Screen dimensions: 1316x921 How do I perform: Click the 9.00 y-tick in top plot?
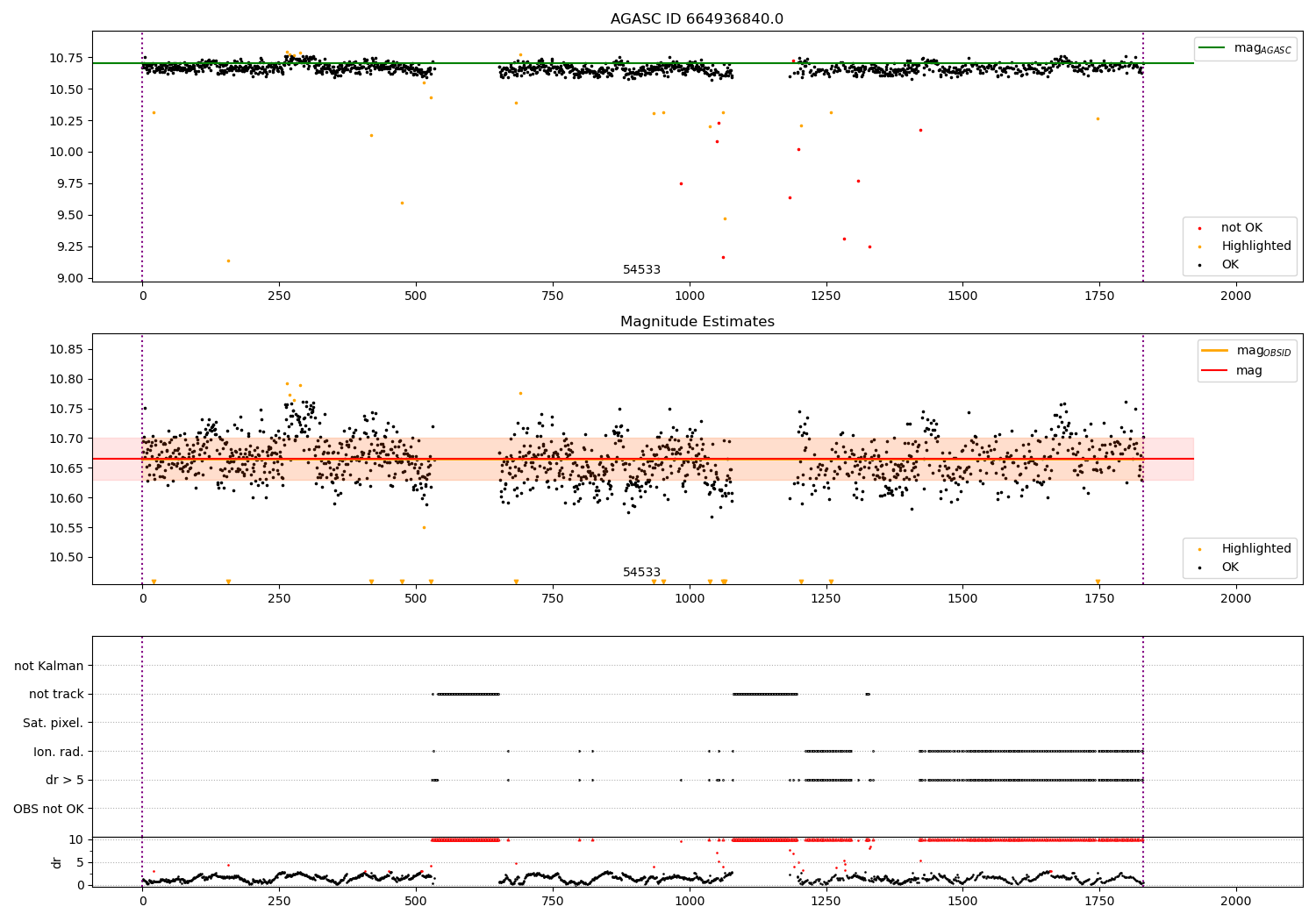[70, 279]
